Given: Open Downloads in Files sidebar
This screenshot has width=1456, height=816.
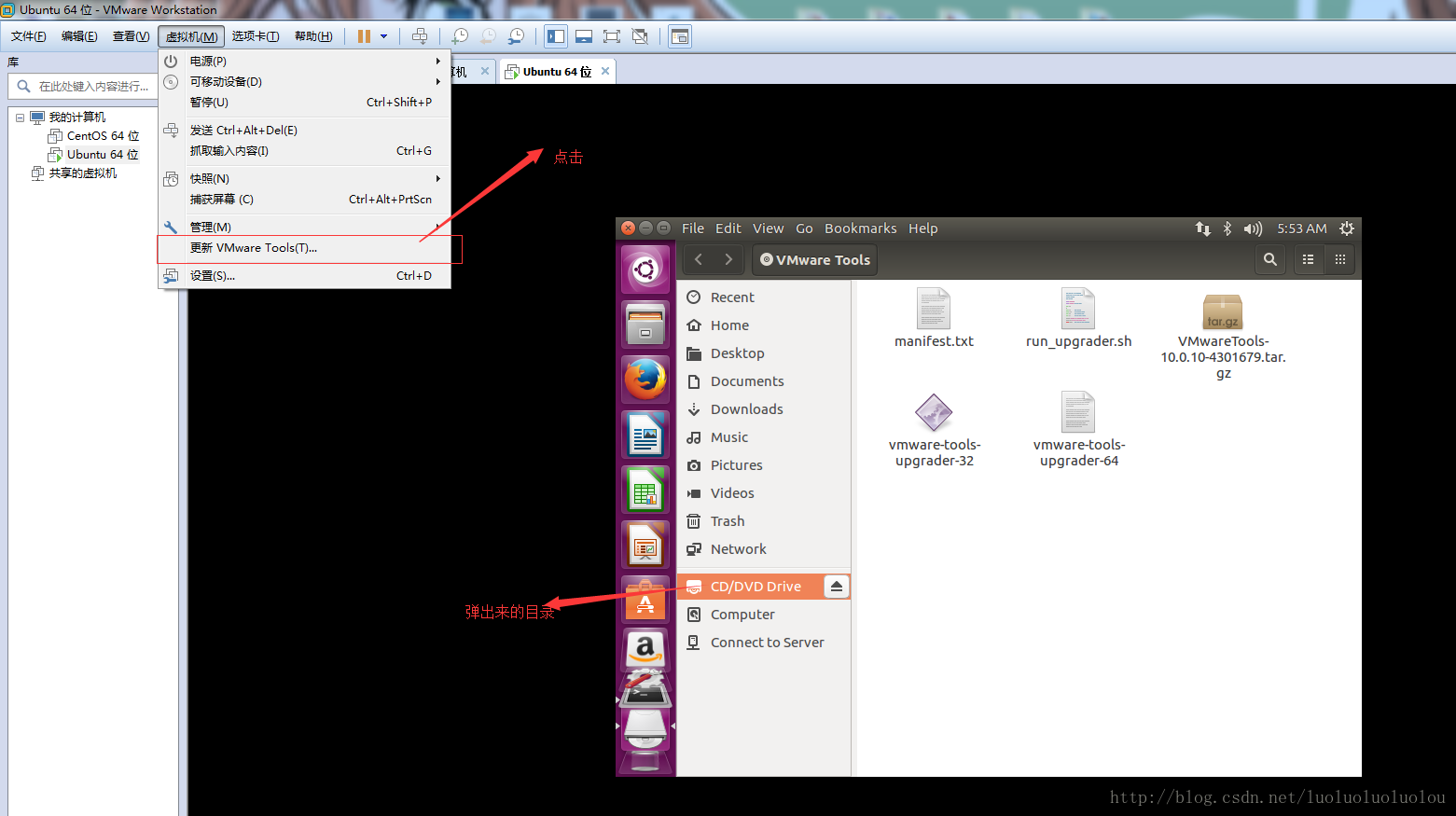Looking at the screenshot, I should pos(764,409).
